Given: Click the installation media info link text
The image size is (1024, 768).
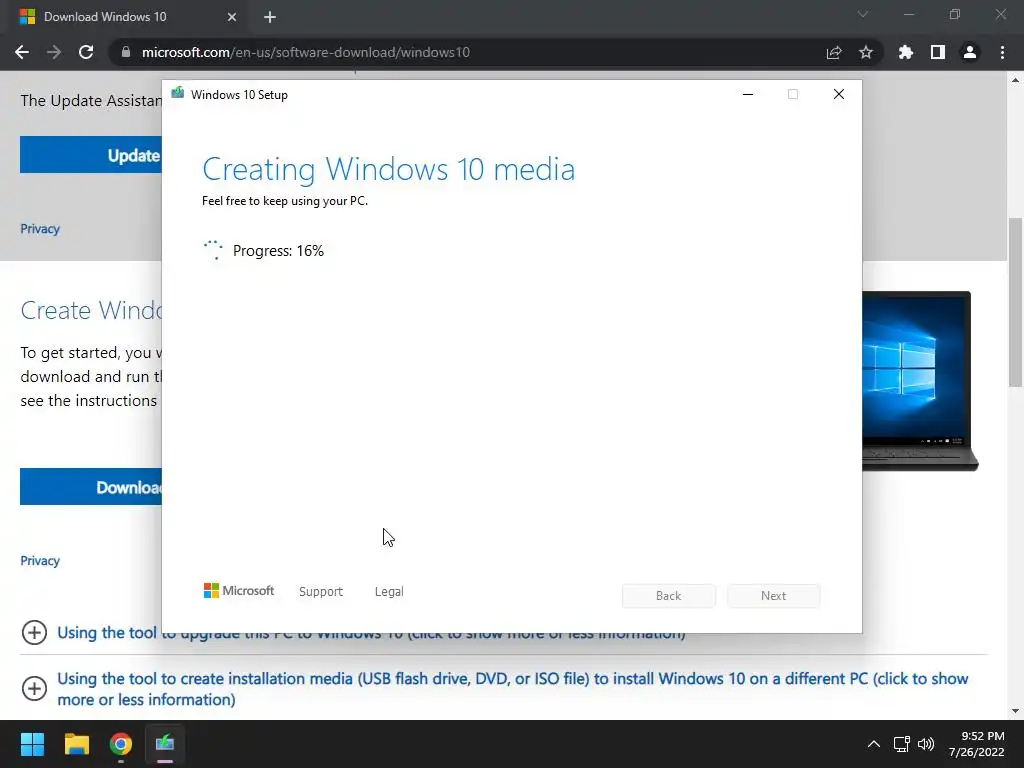Looking at the screenshot, I should coord(513,689).
